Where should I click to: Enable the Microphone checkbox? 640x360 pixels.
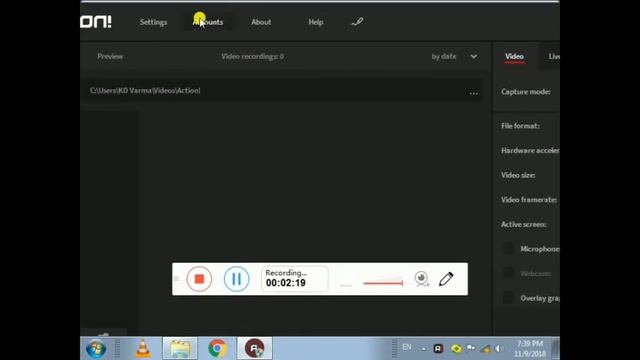point(508,249)
